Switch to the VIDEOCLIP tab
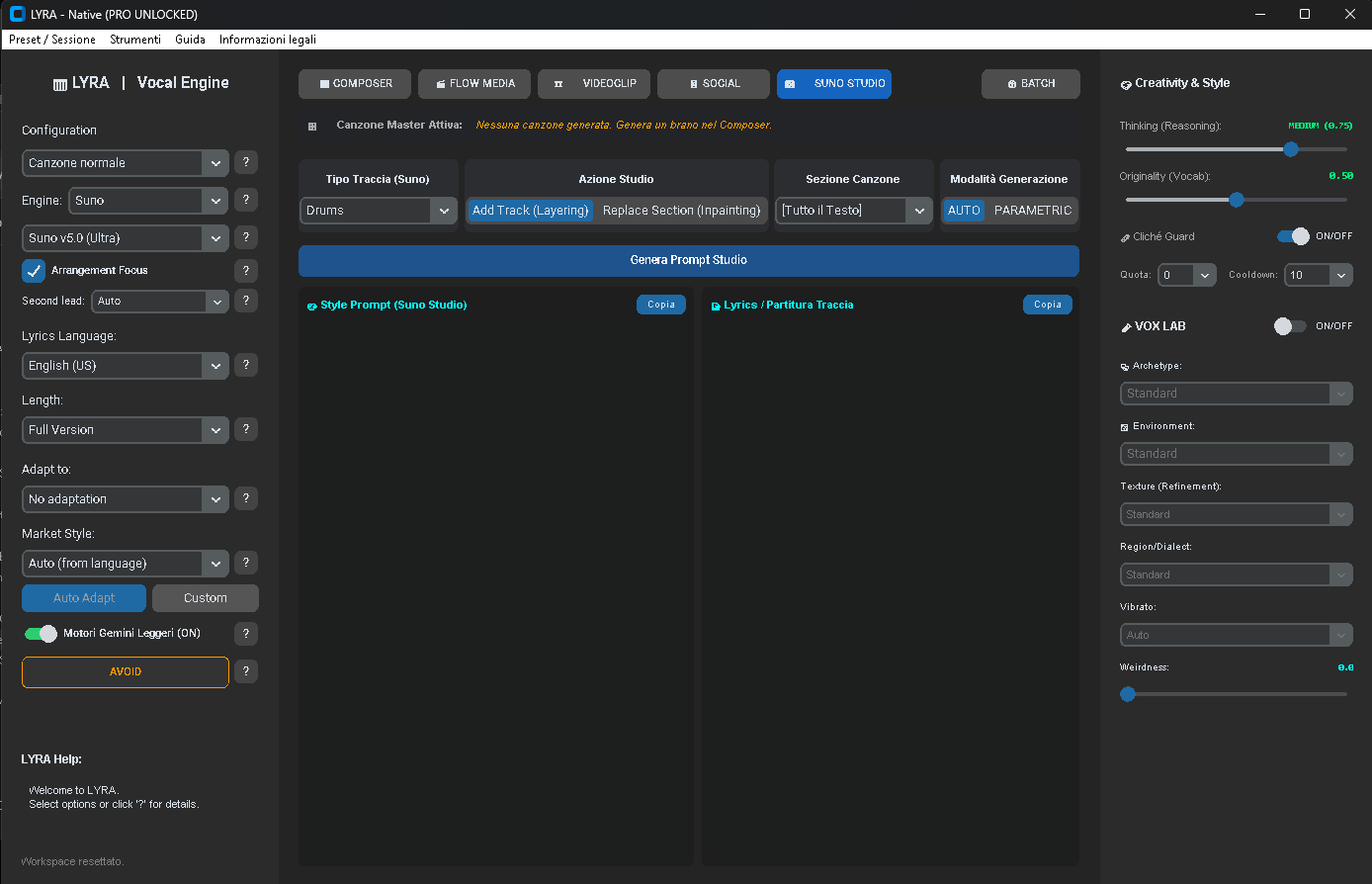 (x=594, y=84)
